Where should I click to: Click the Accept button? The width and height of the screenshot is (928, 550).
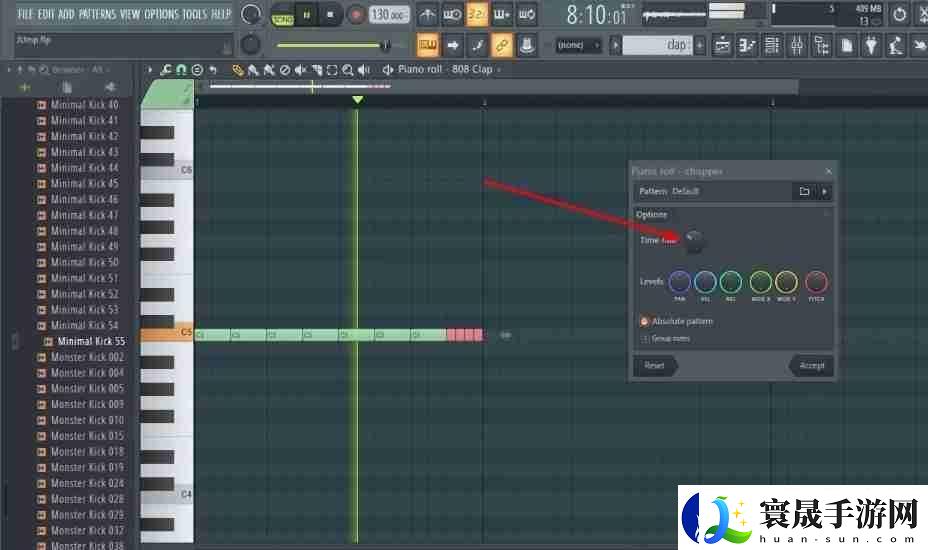click(x=811, y=365)
